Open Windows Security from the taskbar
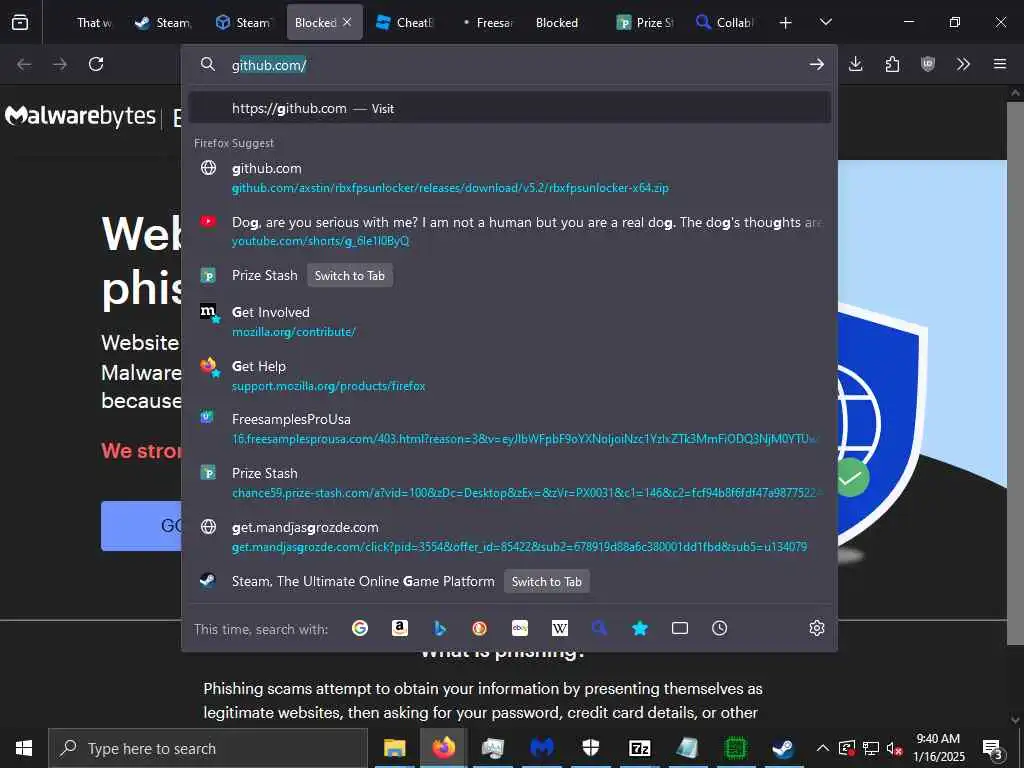The image size is (1024, 768). click(591, 748)
